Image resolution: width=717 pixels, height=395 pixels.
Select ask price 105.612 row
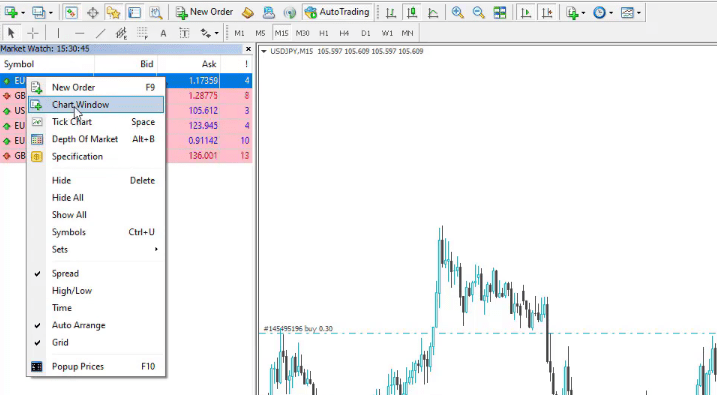pos(203,111)
